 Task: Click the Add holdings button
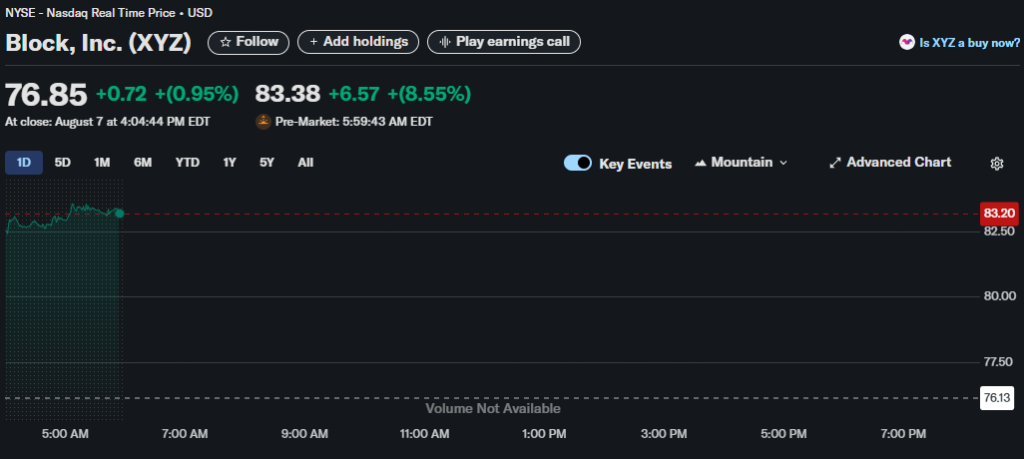coord(358,42)
